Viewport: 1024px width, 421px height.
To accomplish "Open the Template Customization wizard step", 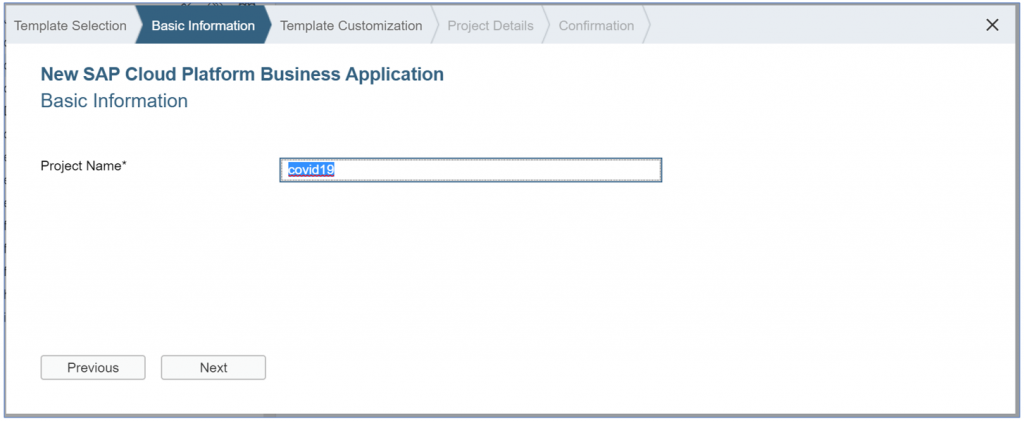I will (x=351, y=25).
